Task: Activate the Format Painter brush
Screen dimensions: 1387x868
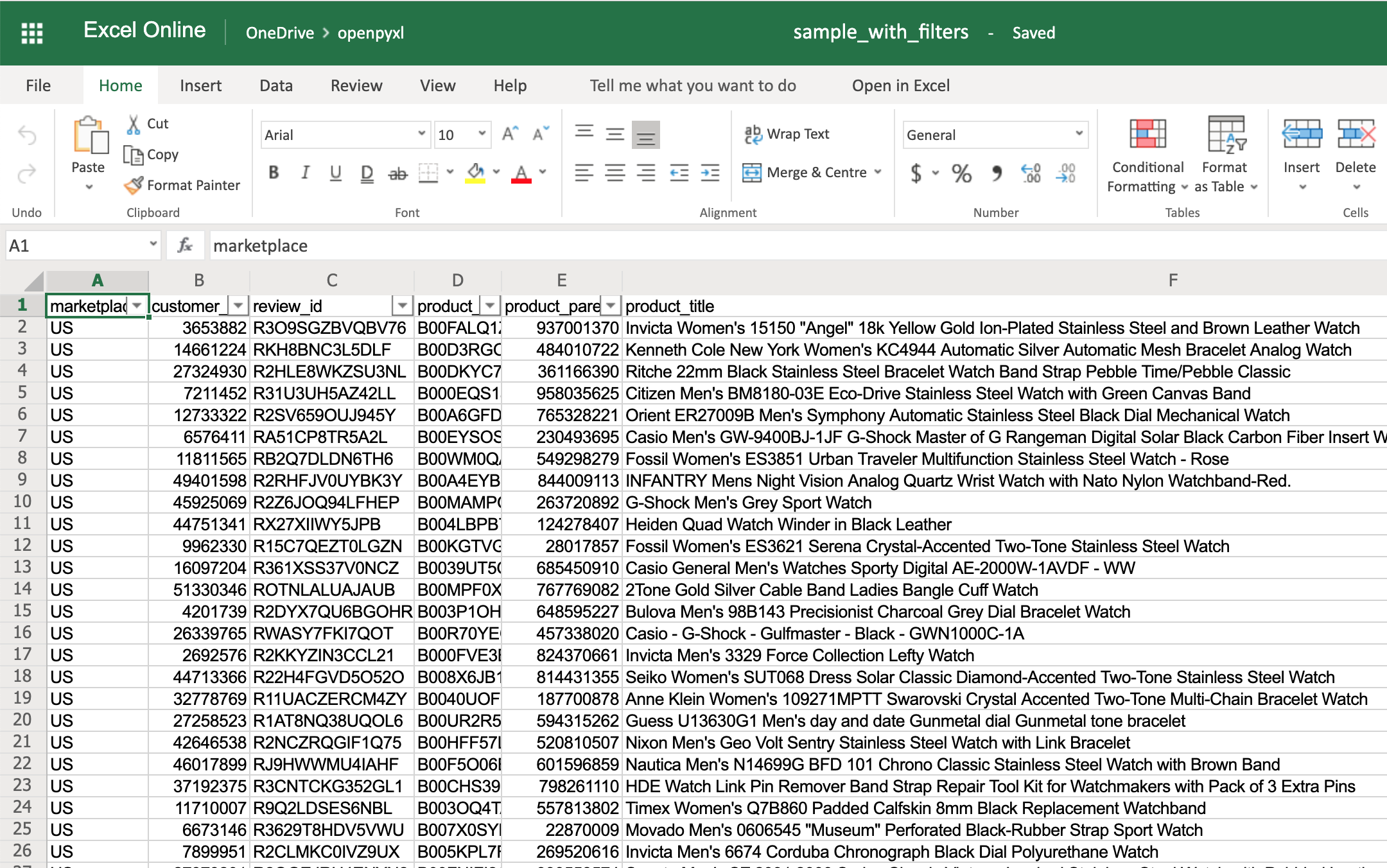Action: tap(134, 186)
